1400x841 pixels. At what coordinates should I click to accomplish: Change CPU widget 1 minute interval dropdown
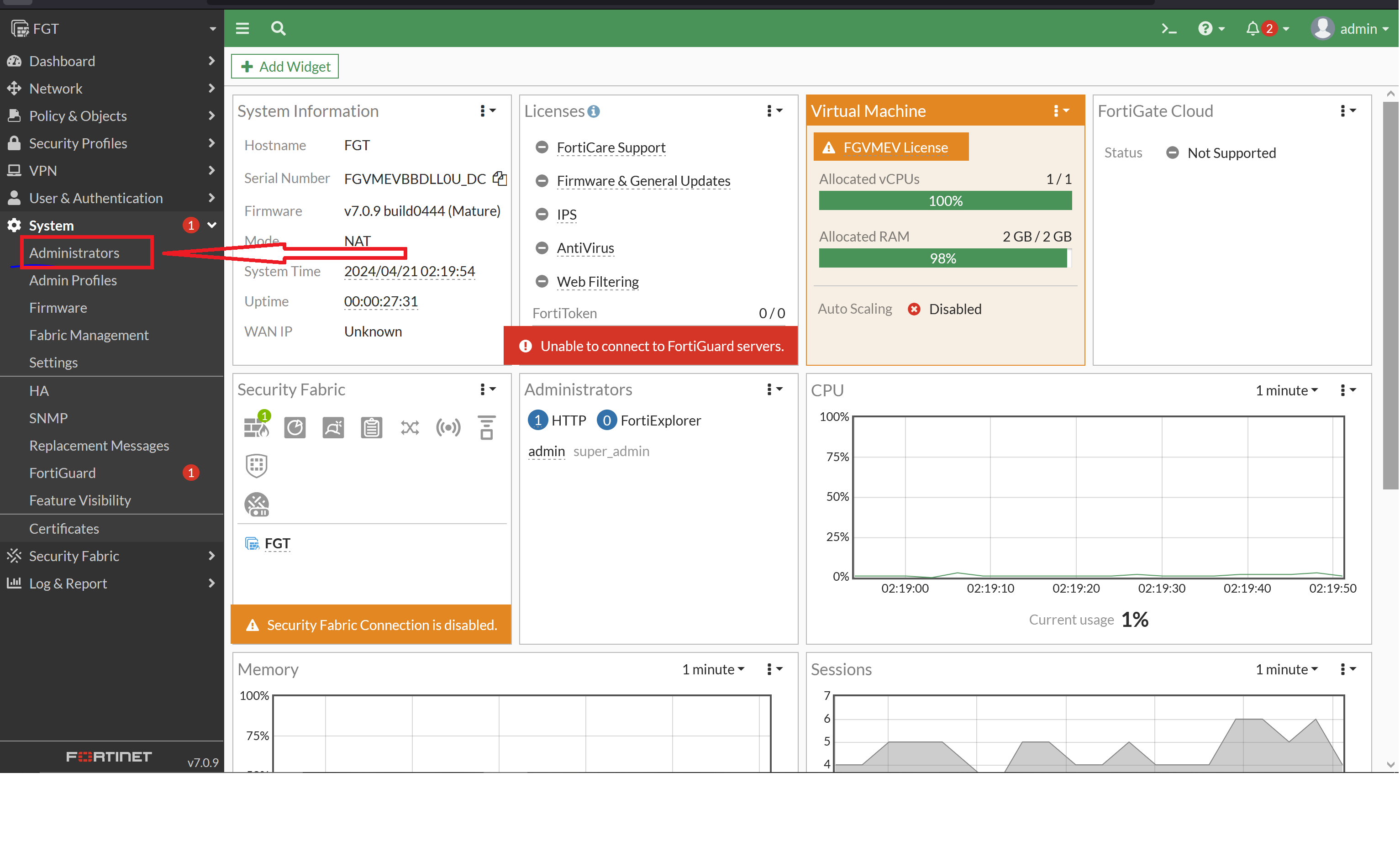coord(1287,390)
